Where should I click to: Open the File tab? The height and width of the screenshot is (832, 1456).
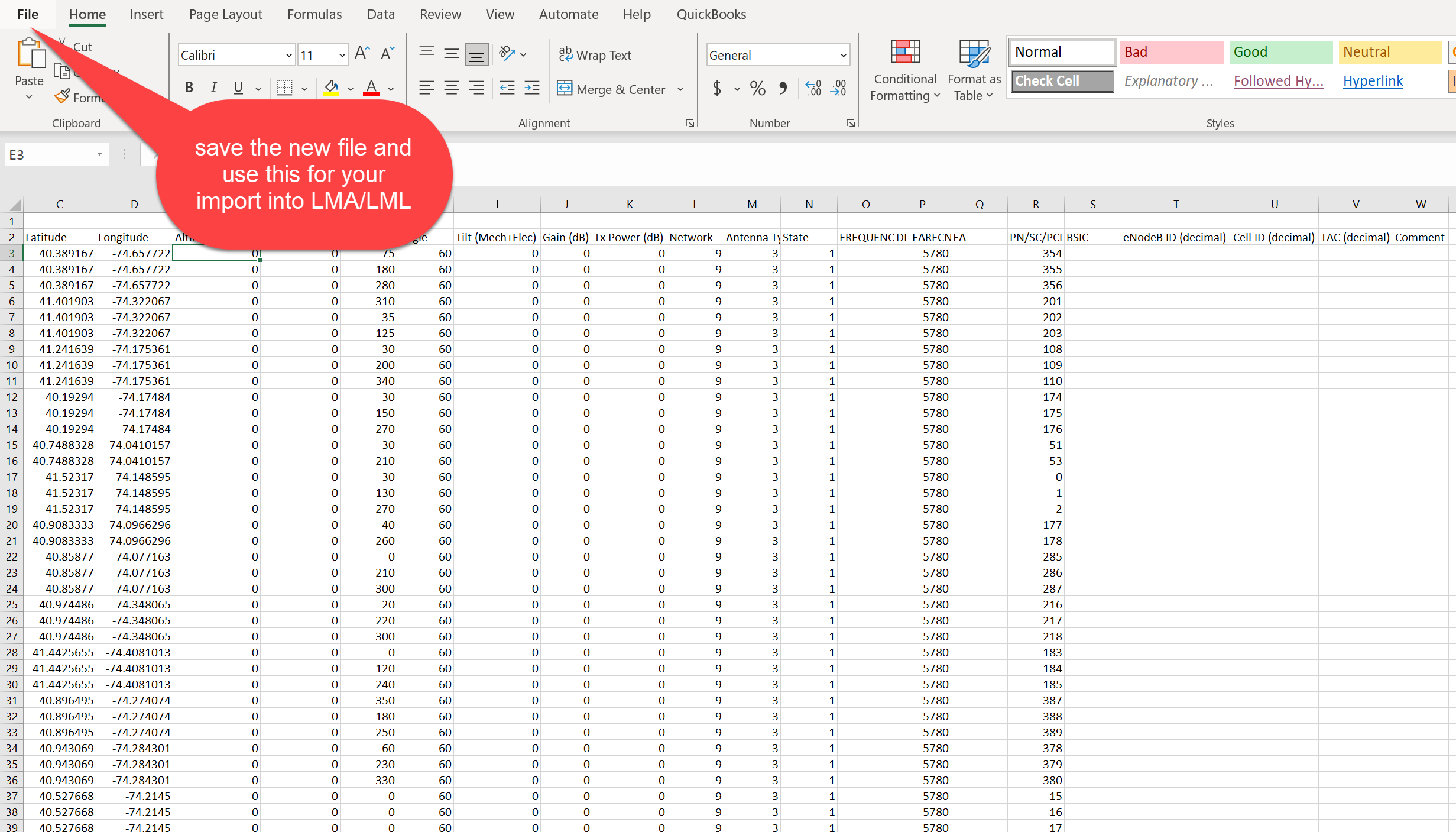pyautogui.click(x=28, y=14)
